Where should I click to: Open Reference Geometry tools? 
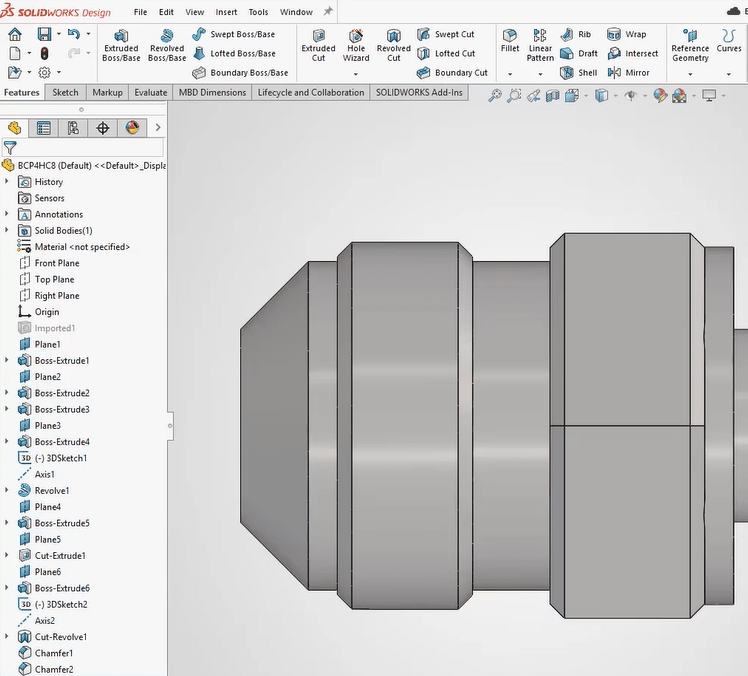tap(690, 46)
